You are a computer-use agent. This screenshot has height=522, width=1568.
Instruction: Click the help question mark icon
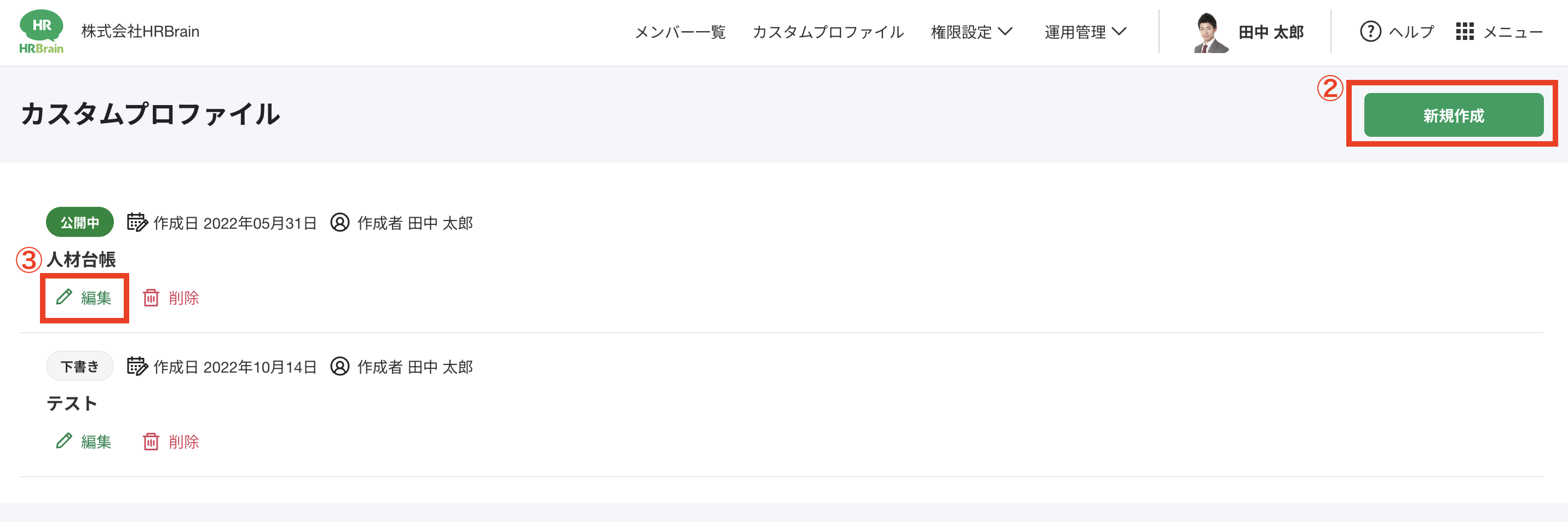pyautogui.click(x=1370, y=32)
